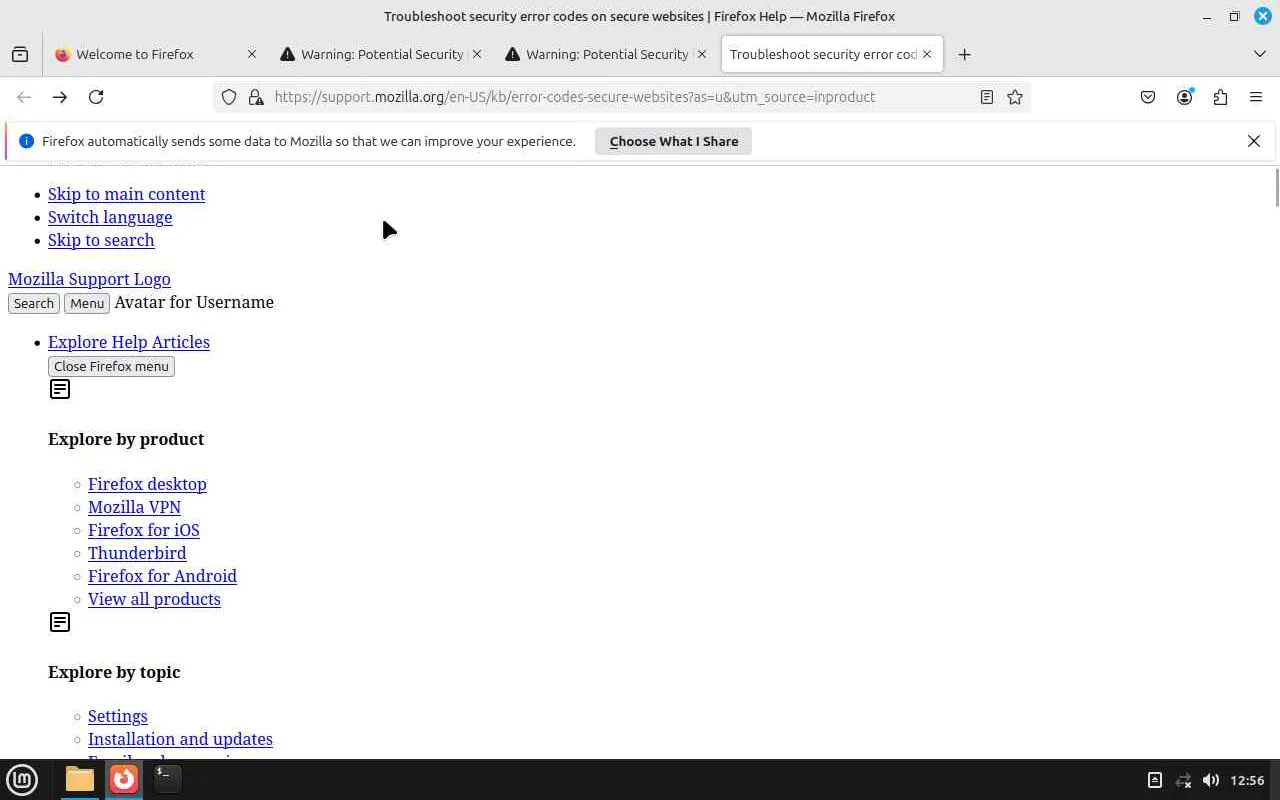Open the volume control in system tray
Image resolution: width=1280 pixels, height=800 pixels.
(1211, 780)
